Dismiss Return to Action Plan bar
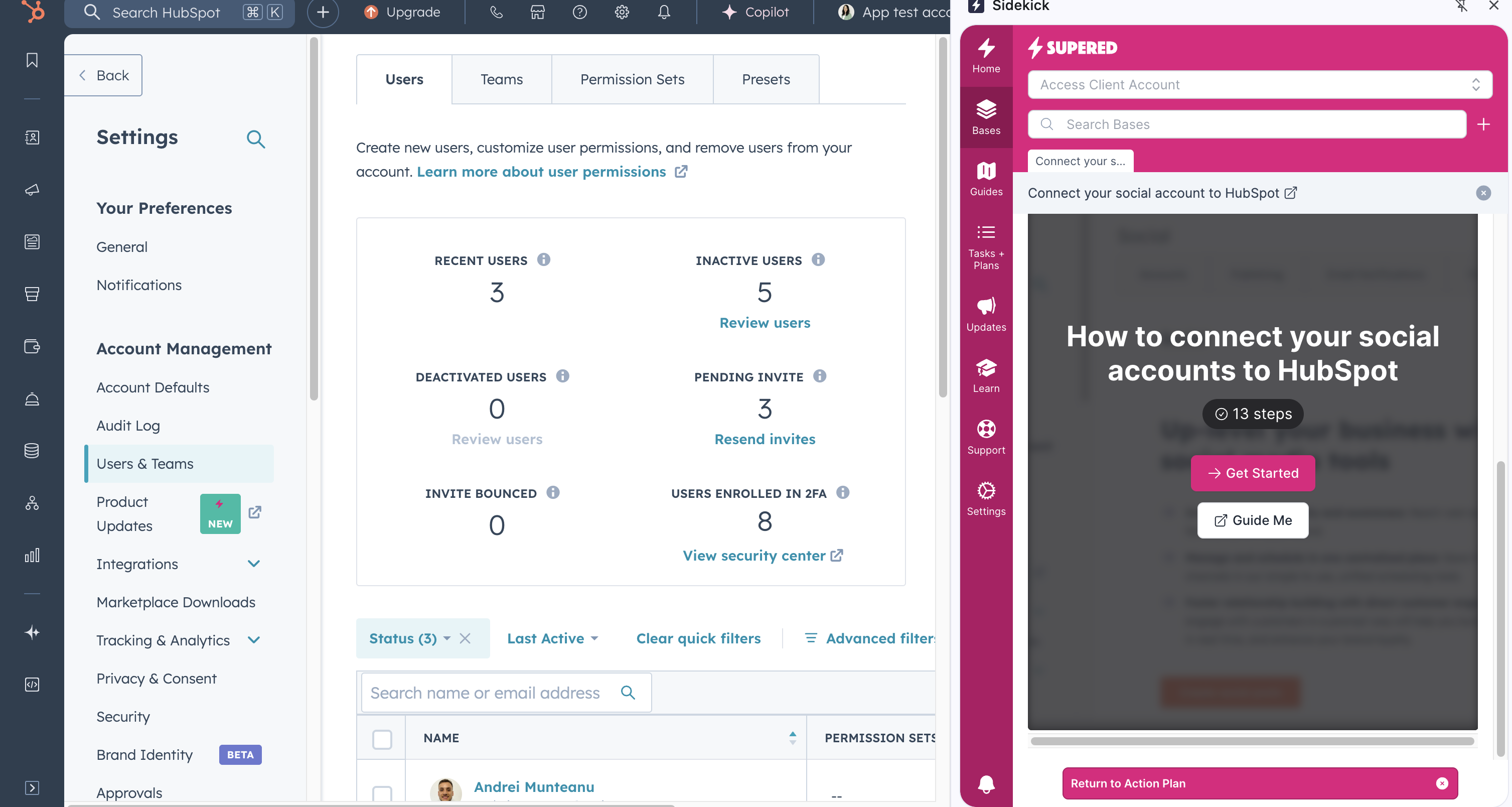This screenshot has height=807, width=1512. [x=1442, y=783]
